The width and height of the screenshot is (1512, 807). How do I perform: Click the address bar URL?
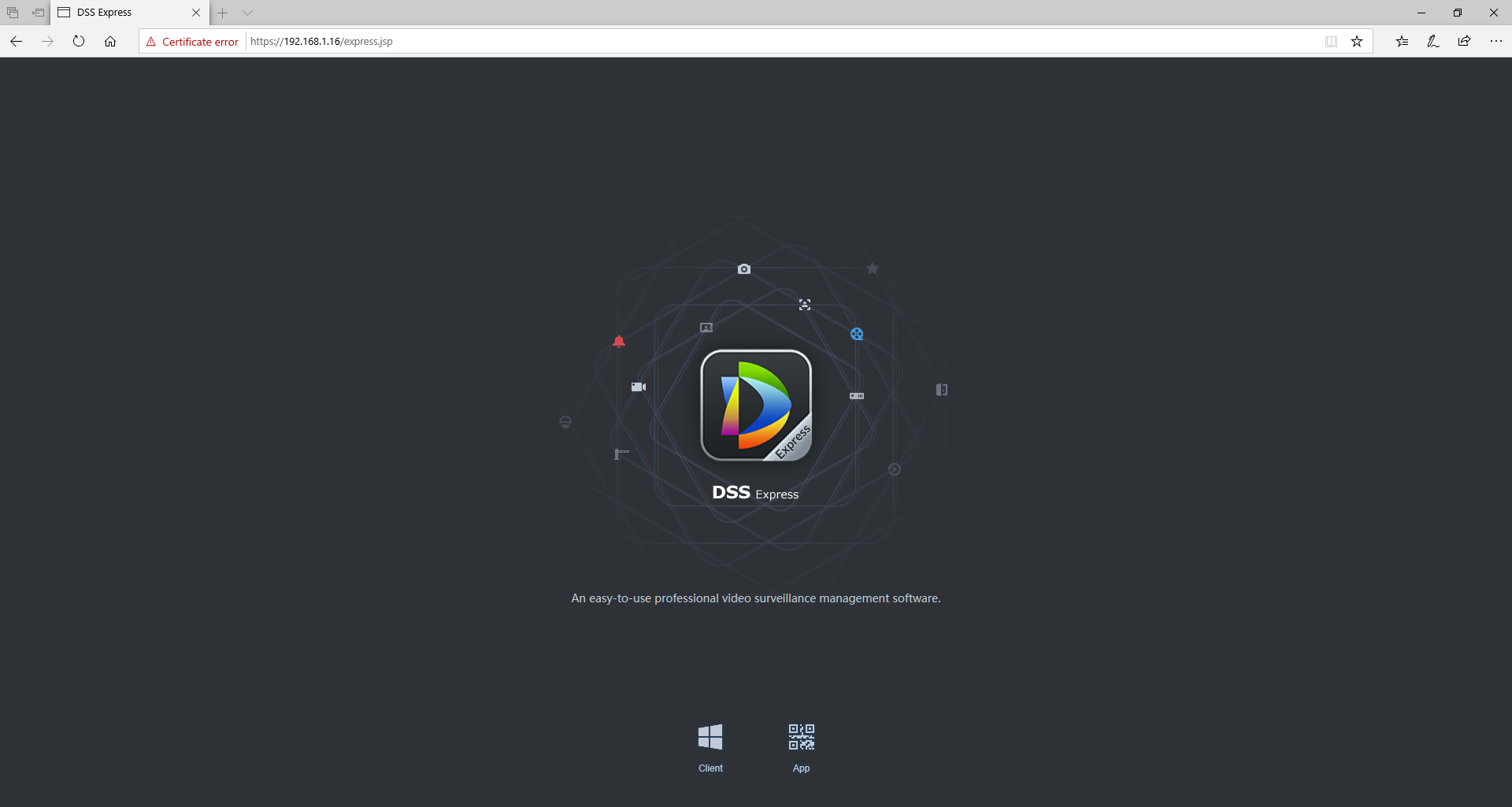coord(321,42)
